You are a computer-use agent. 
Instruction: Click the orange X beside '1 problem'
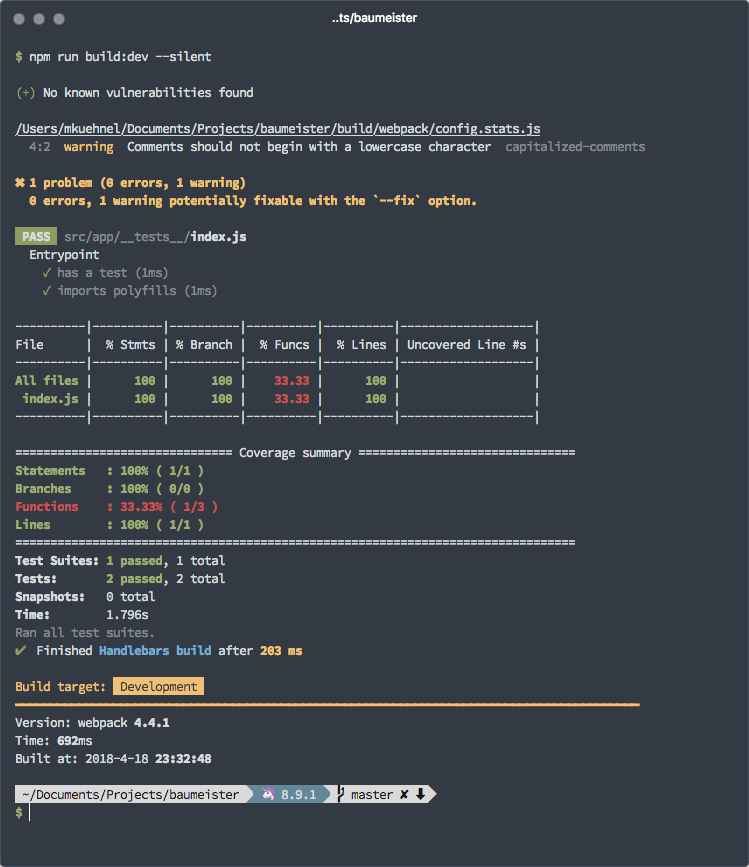tap(20, 183)
